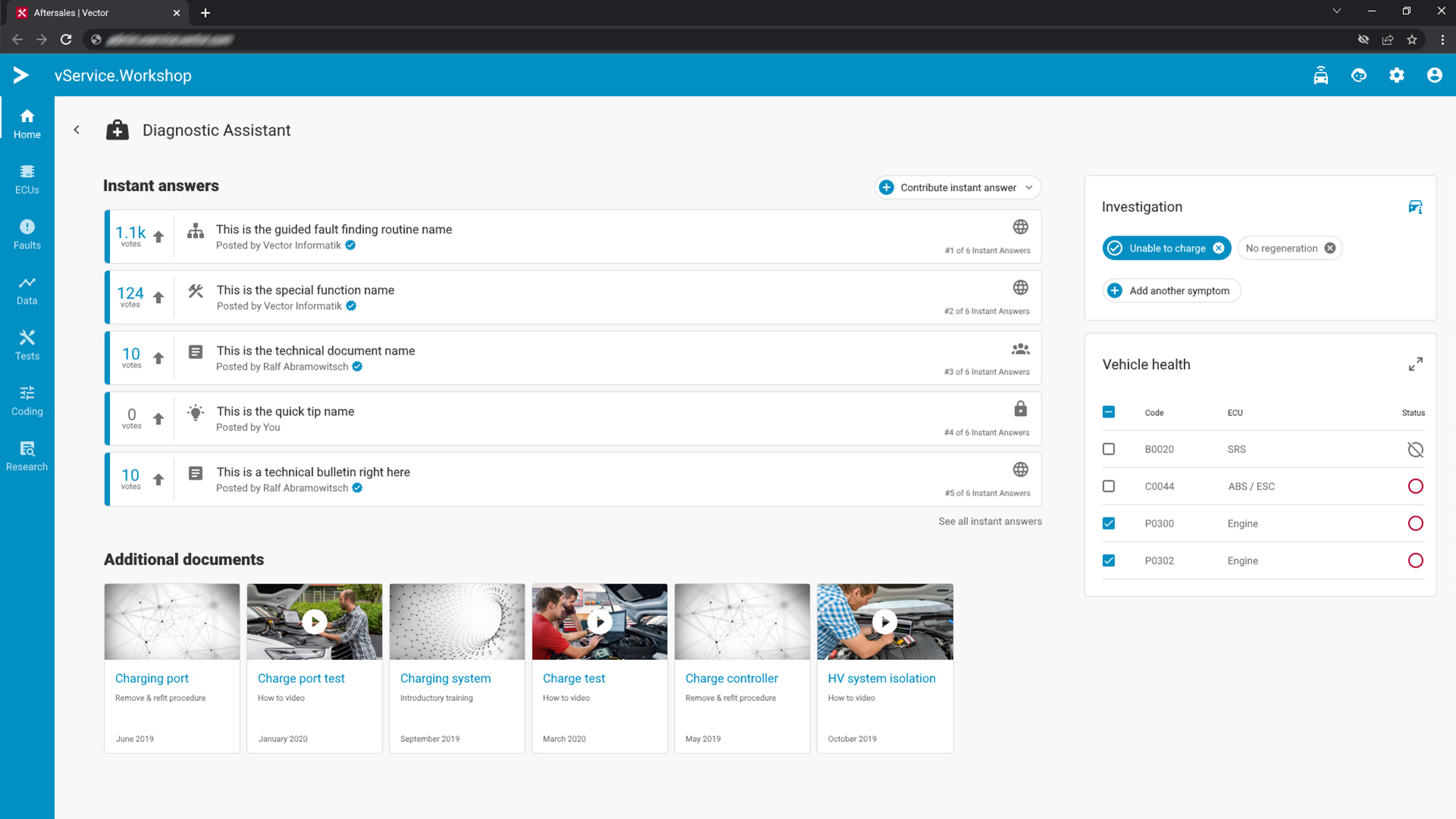Go to the Research sidebar section
Image resolution: width=1456 pixels, height=819 pixels.
(27, 455)
